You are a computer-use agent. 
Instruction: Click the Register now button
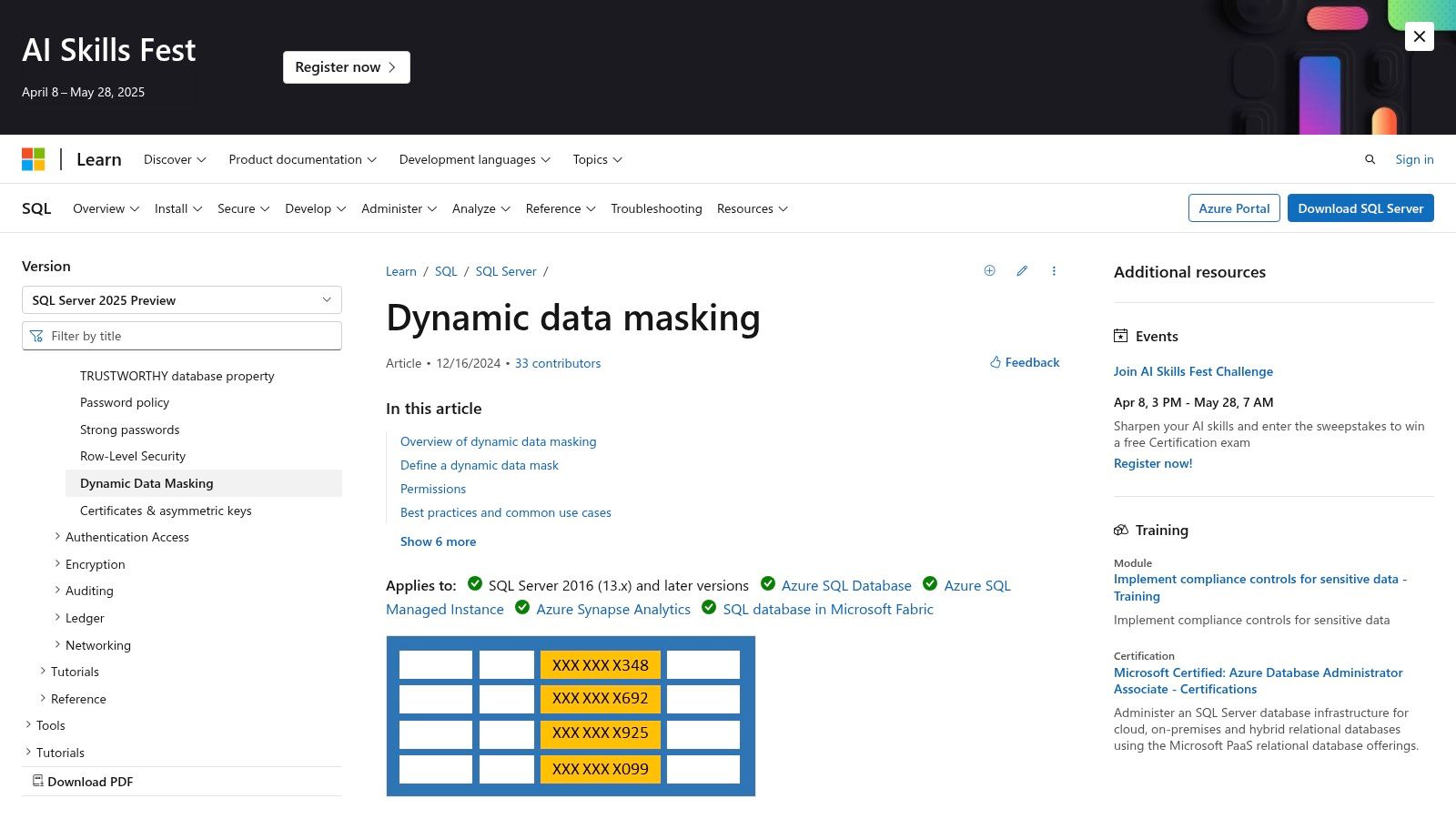[346, 66]
